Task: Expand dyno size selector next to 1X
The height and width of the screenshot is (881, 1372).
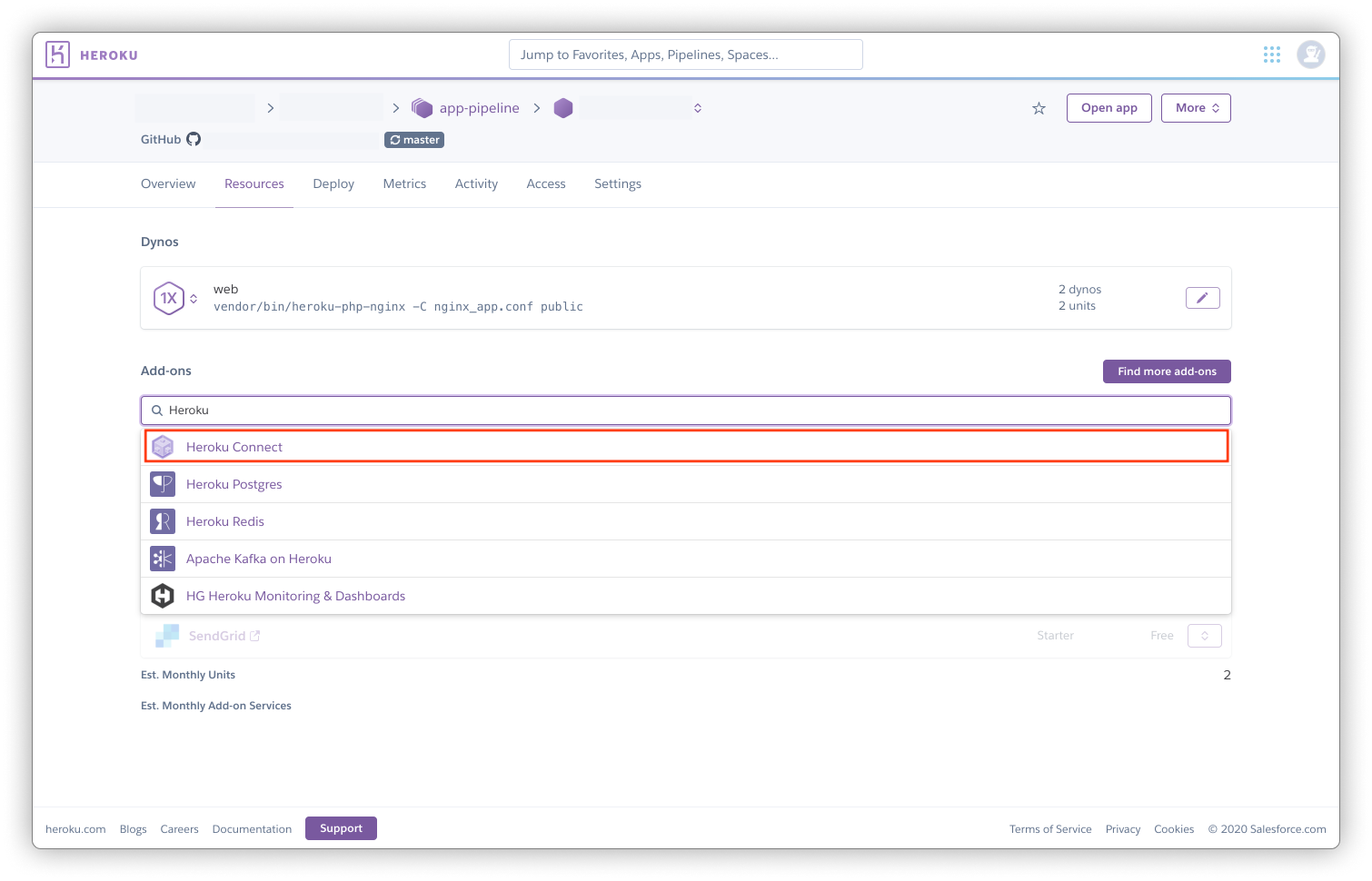Action: click(x=194, y=298)
